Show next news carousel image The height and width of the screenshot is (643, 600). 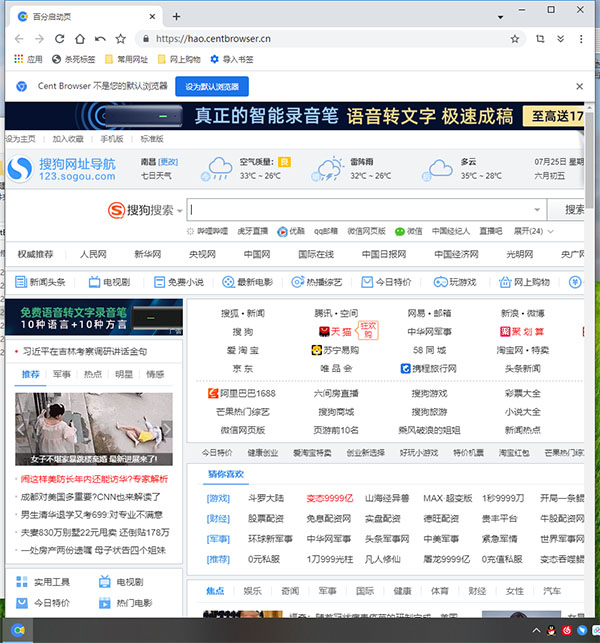click(x=167, y=429)
